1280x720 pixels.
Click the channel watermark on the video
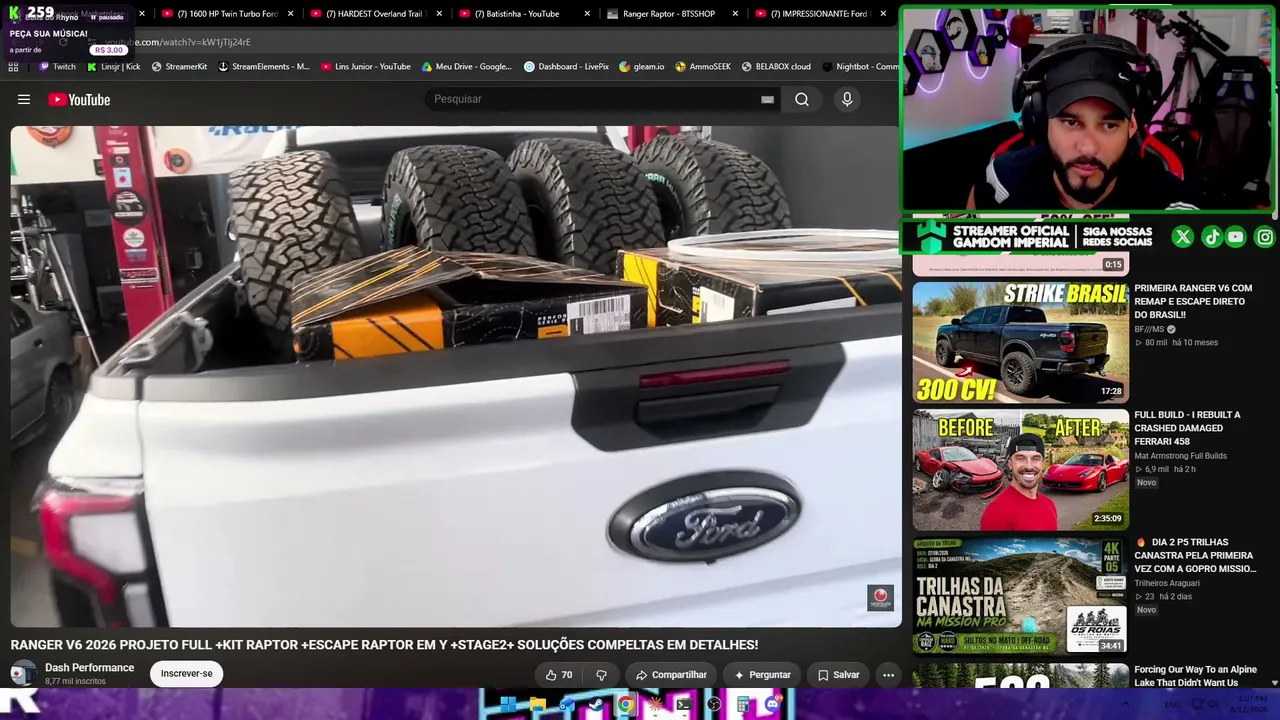click(x=880, y=598)
